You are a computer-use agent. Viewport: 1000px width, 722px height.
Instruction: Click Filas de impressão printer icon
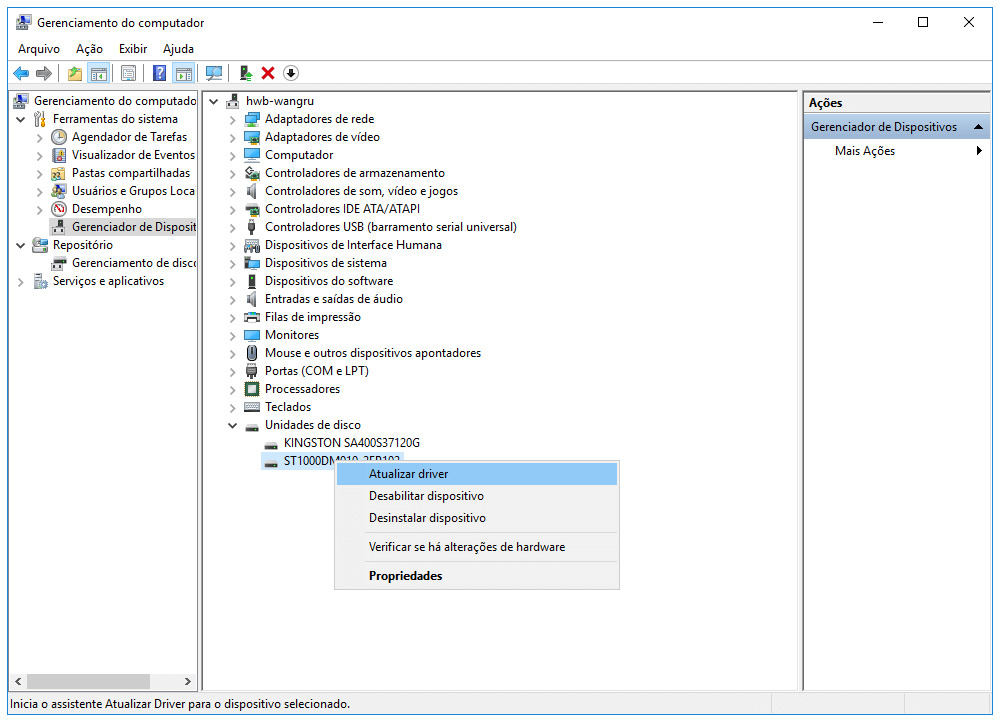pyautogui.click(x=252, y=317)
